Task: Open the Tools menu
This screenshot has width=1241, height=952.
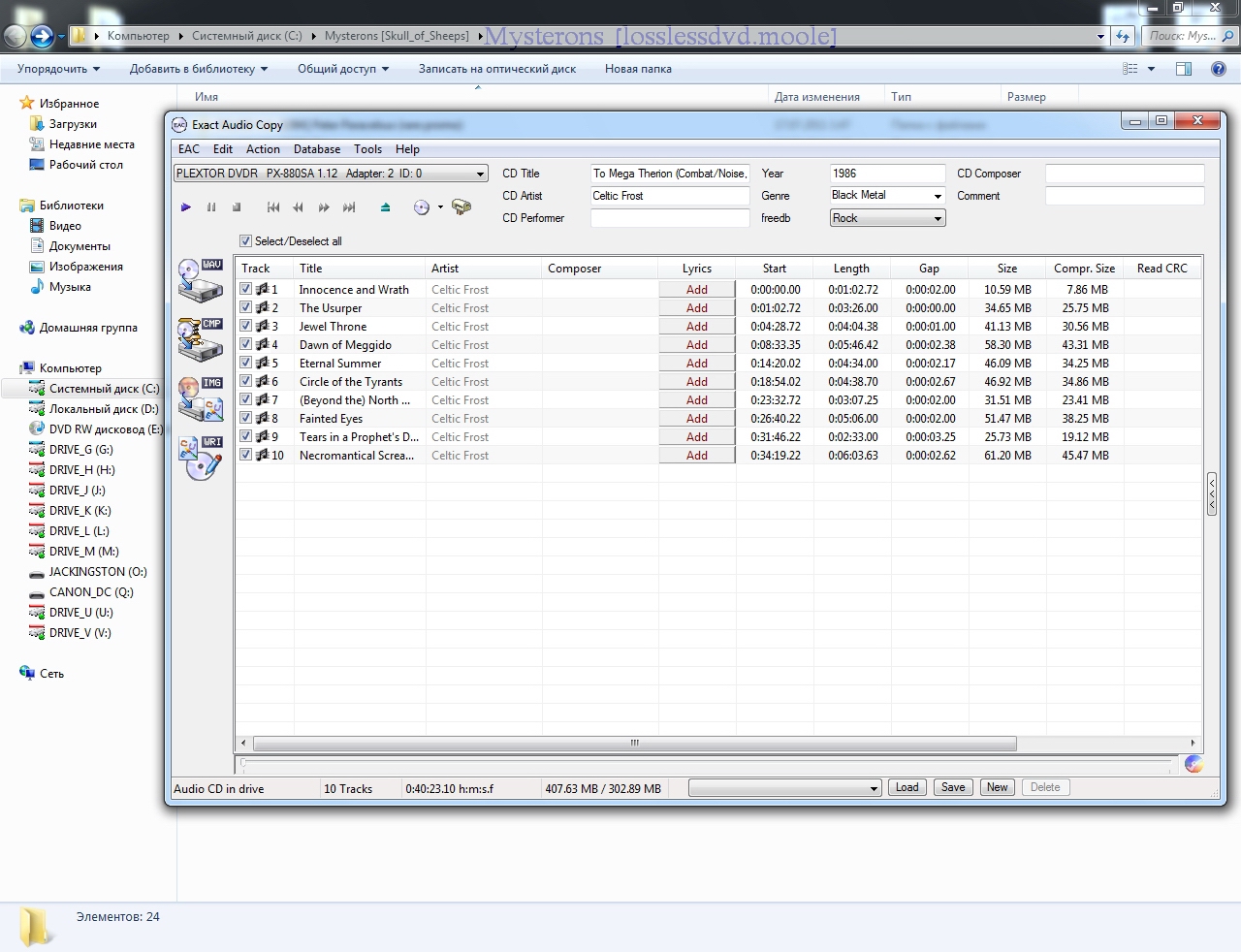Action: [367, 149]
